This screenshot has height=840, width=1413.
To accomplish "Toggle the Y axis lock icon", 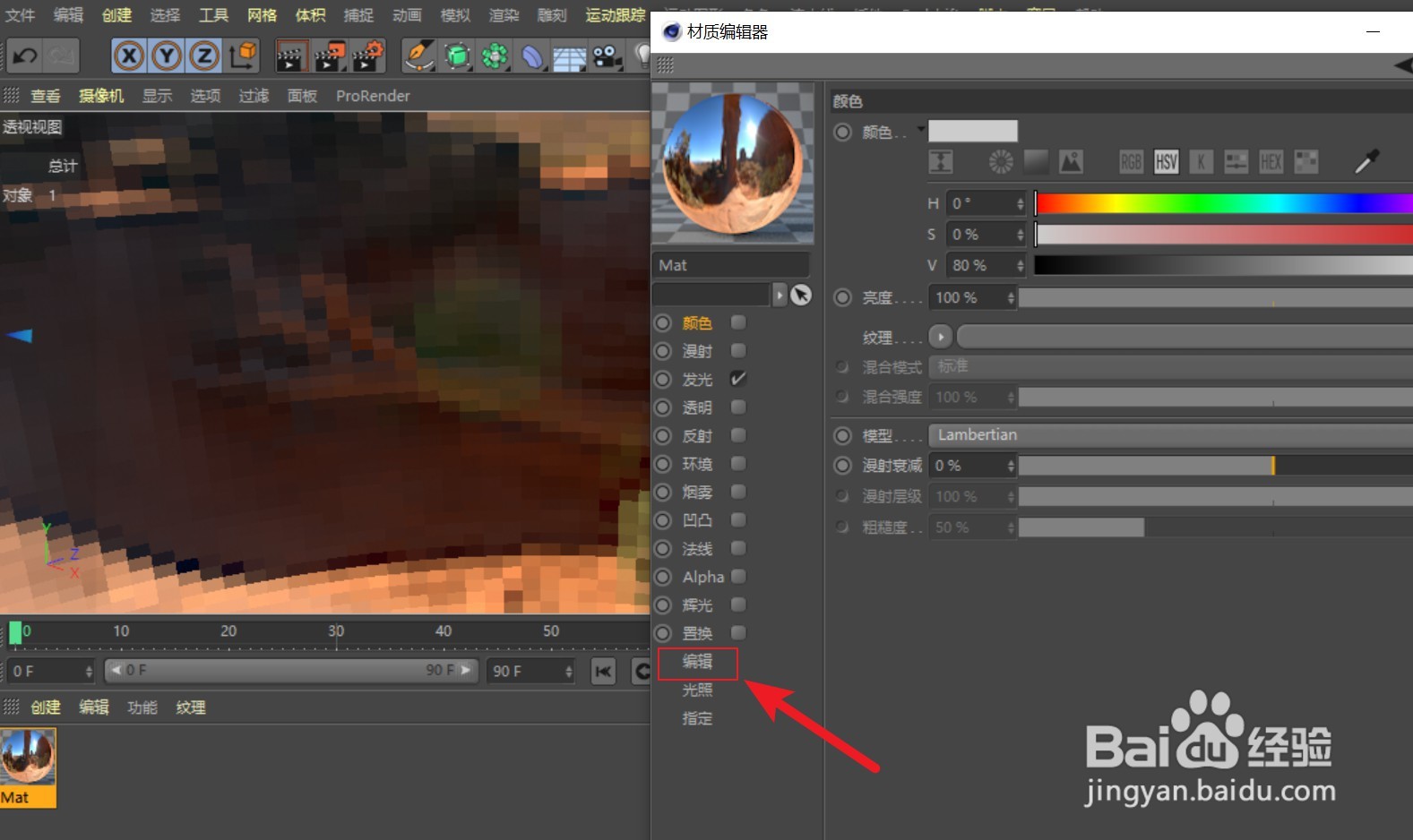I will (167, 56).
